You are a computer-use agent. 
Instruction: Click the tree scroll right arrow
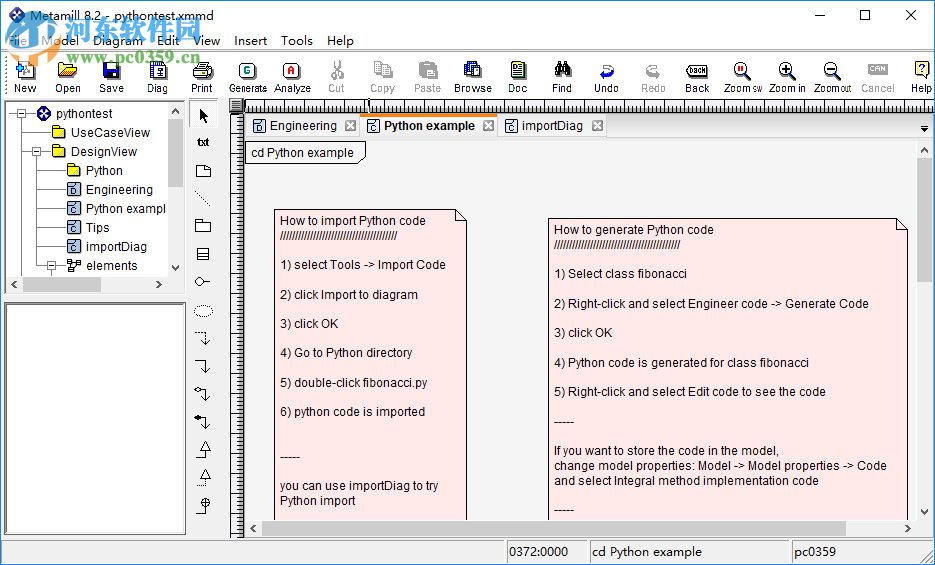159,285
